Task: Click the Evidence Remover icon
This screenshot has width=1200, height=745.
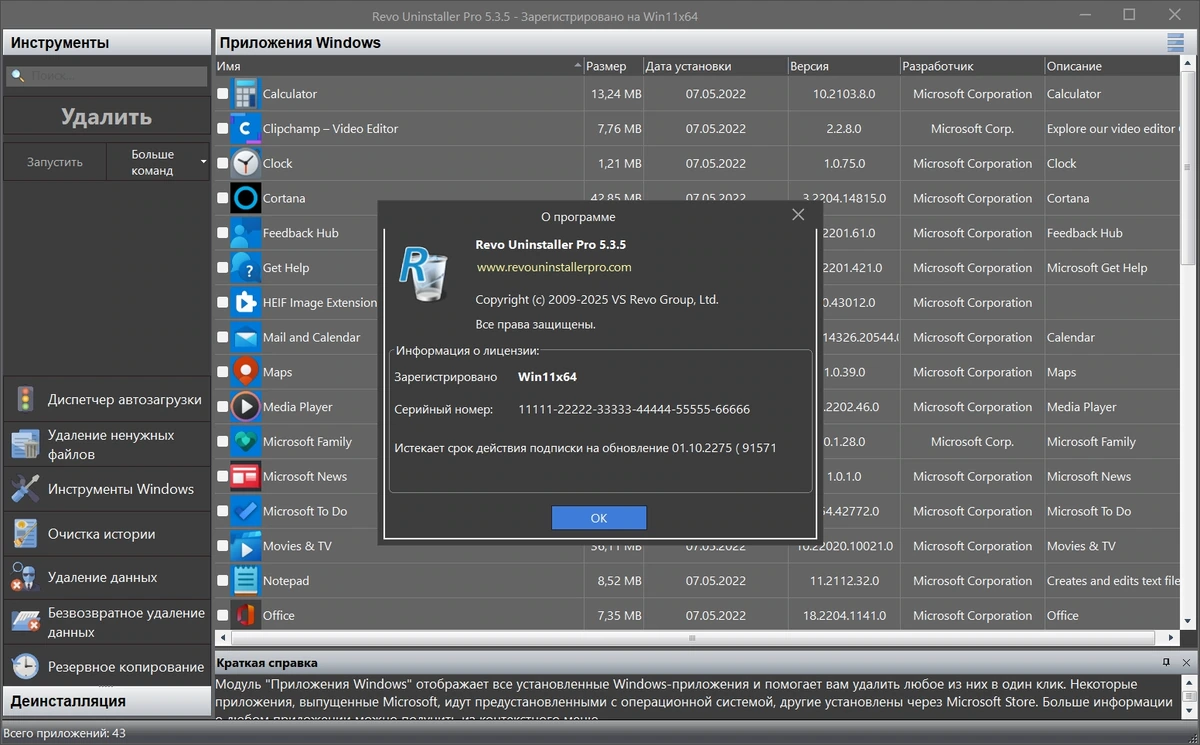Action: [x=25, y=577]
